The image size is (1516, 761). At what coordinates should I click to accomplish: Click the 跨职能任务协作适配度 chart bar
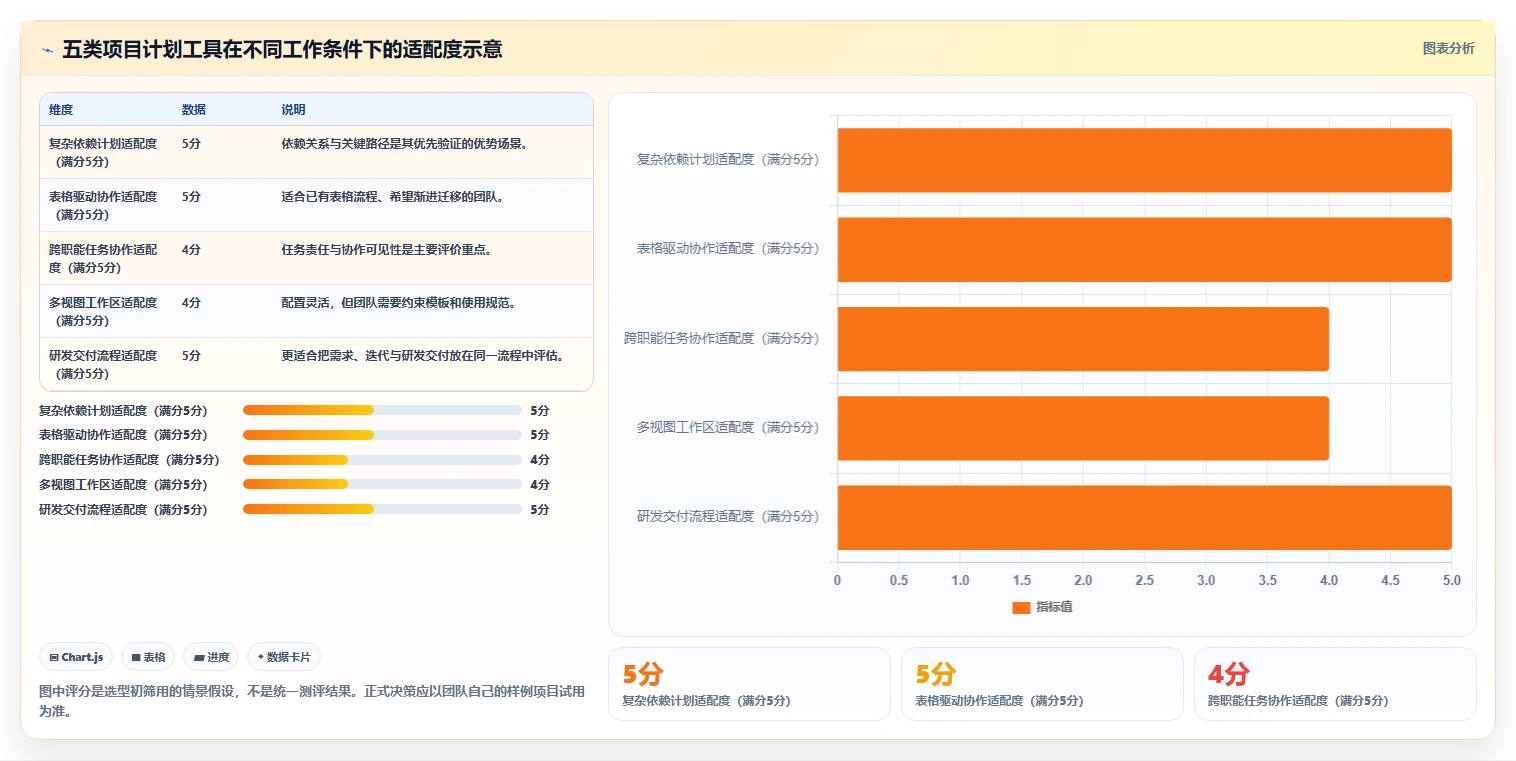1083,338
